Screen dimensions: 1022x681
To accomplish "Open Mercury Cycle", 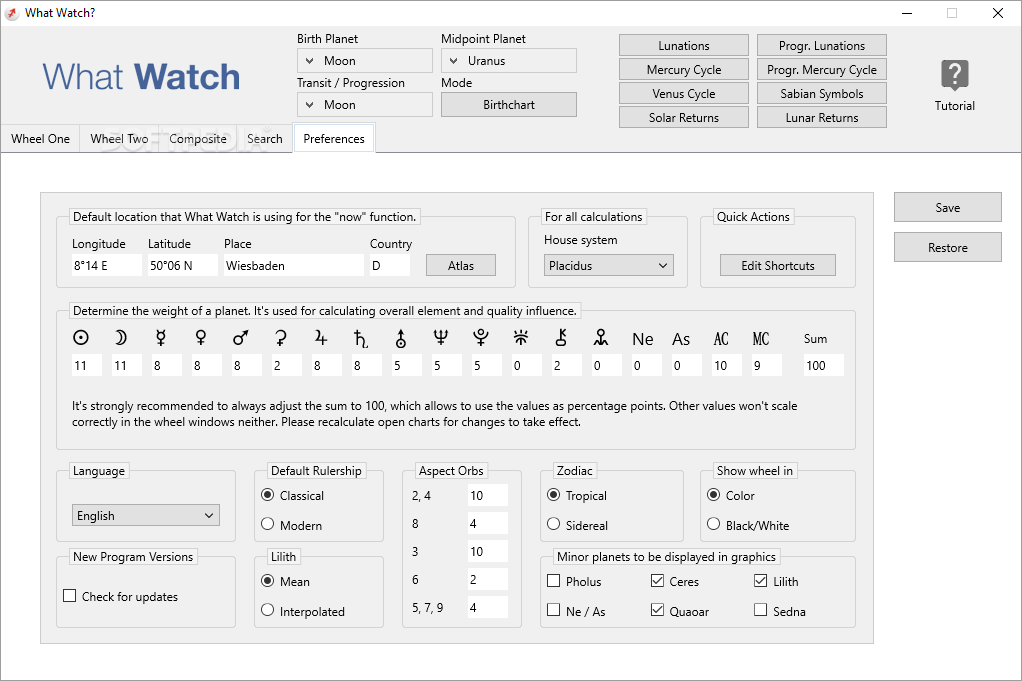I will [x=684, y=70].
